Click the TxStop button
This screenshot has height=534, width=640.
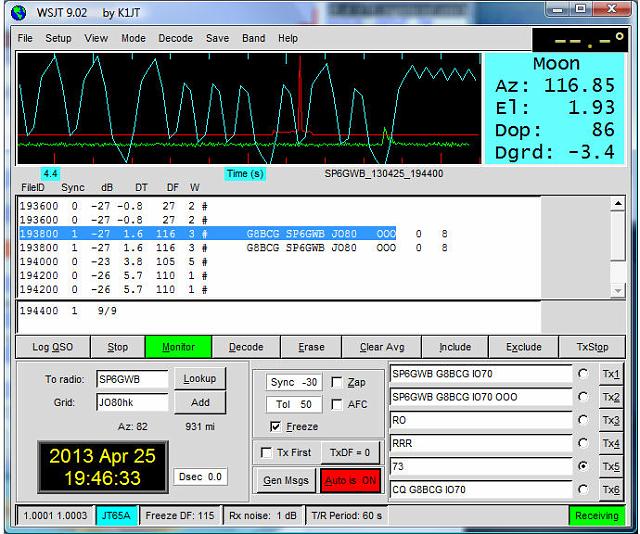pos(592,347)
